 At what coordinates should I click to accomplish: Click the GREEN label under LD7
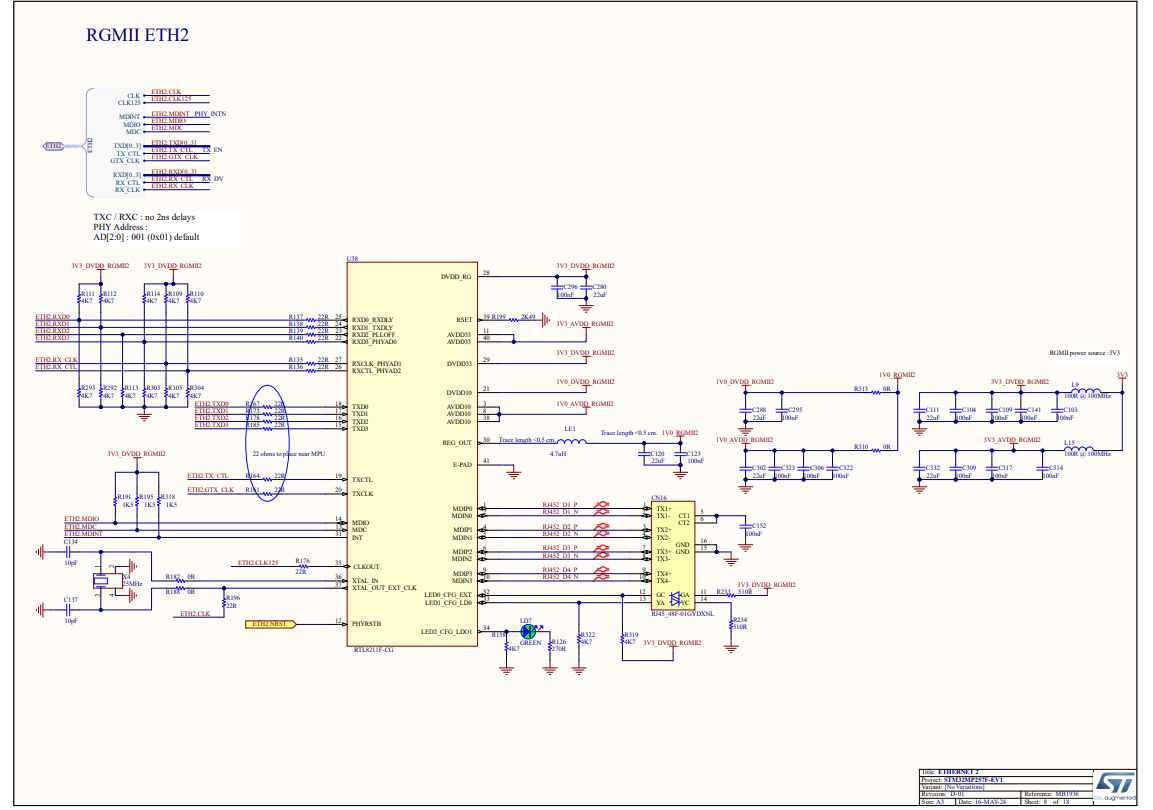pos(530,642)
